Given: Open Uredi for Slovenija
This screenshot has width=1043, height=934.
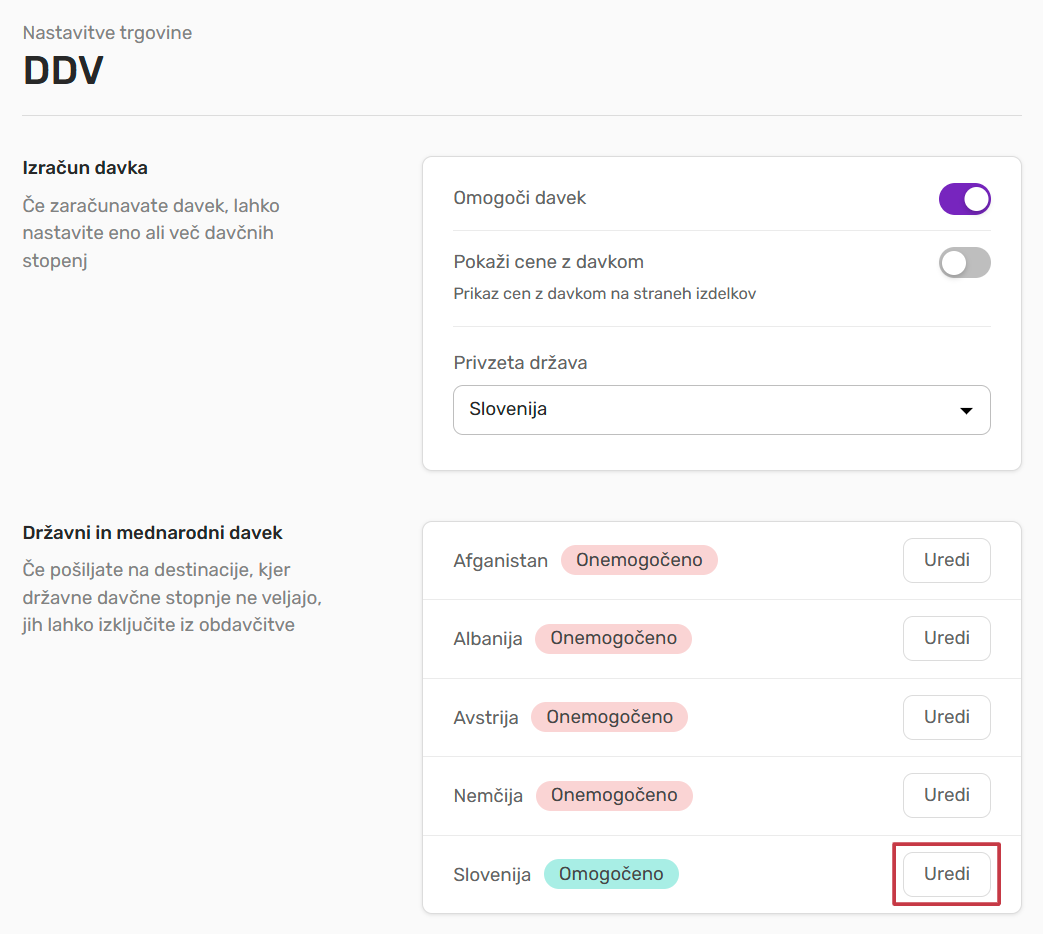Looking at the screenshot, I should 946,874.
